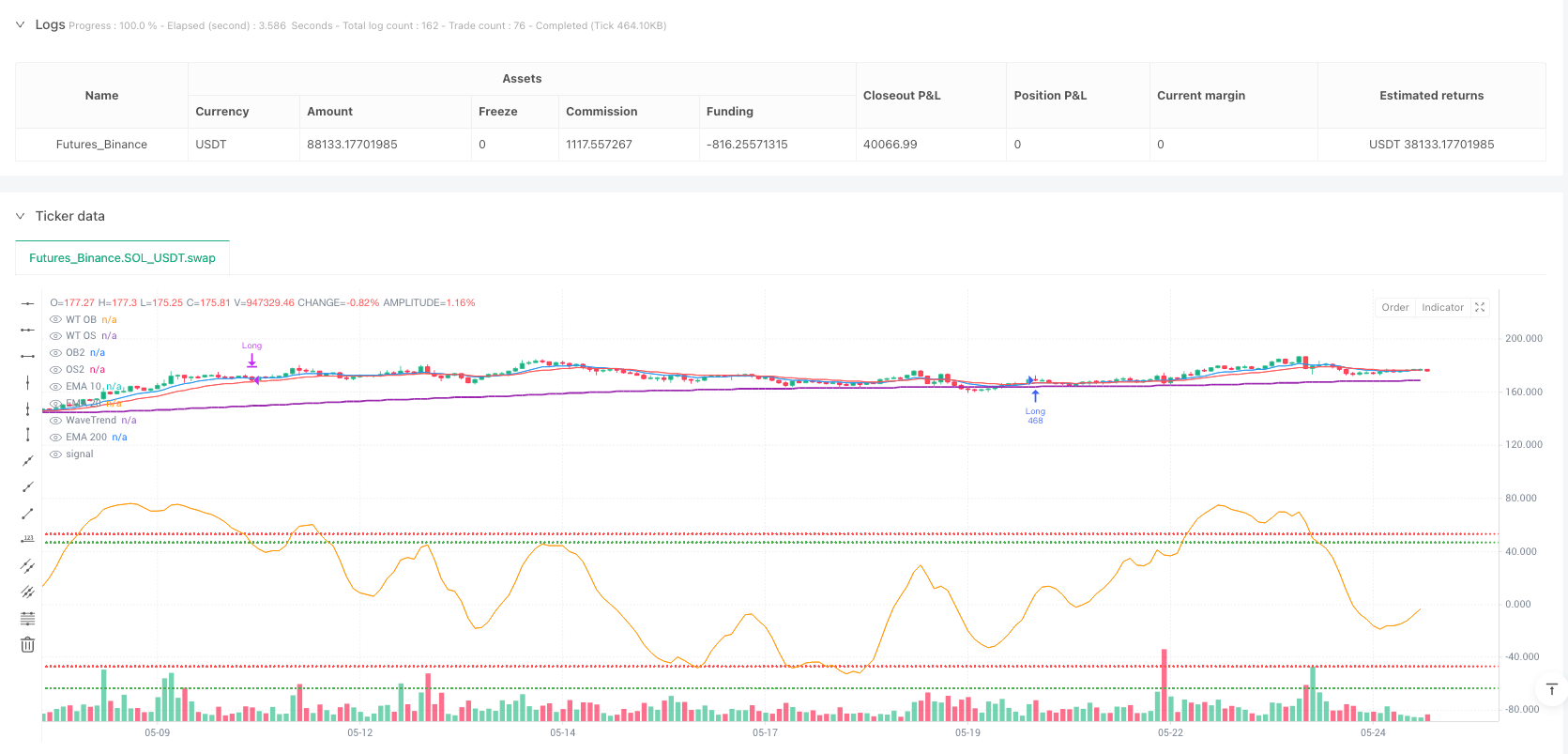Enter fullscreen mode for the chart
This screenshot has height=754, width=1568.
[1480, 307]
